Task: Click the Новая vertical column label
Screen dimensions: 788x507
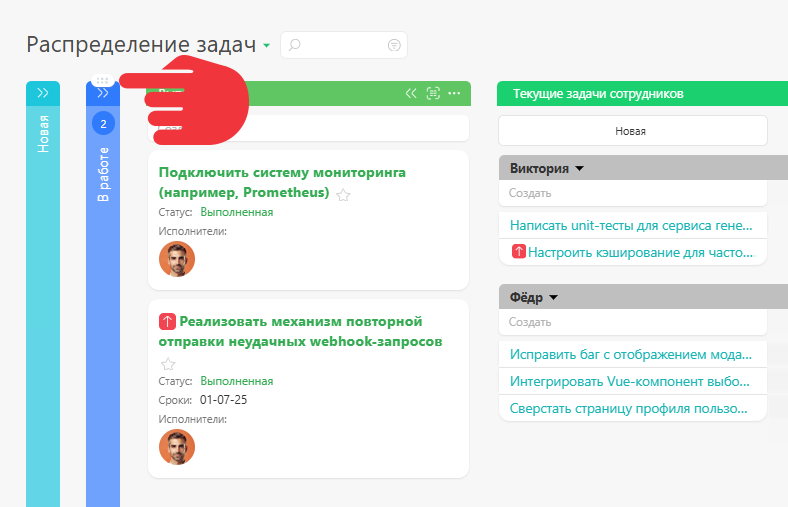Action: coord(43,134)
